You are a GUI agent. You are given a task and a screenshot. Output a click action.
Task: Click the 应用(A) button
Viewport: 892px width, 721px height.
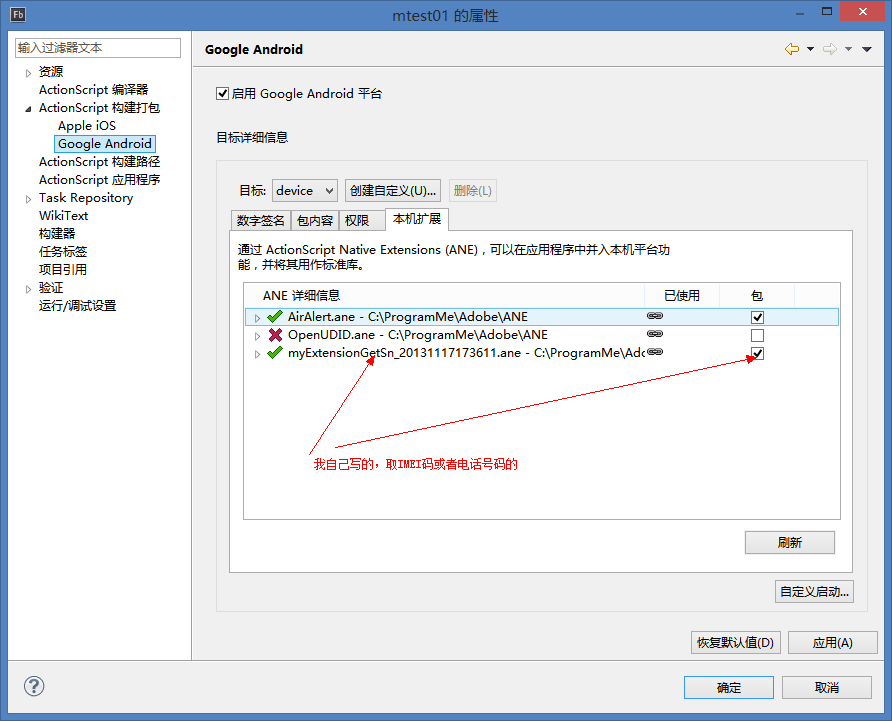pyautogui.click(x=832, y=642)
